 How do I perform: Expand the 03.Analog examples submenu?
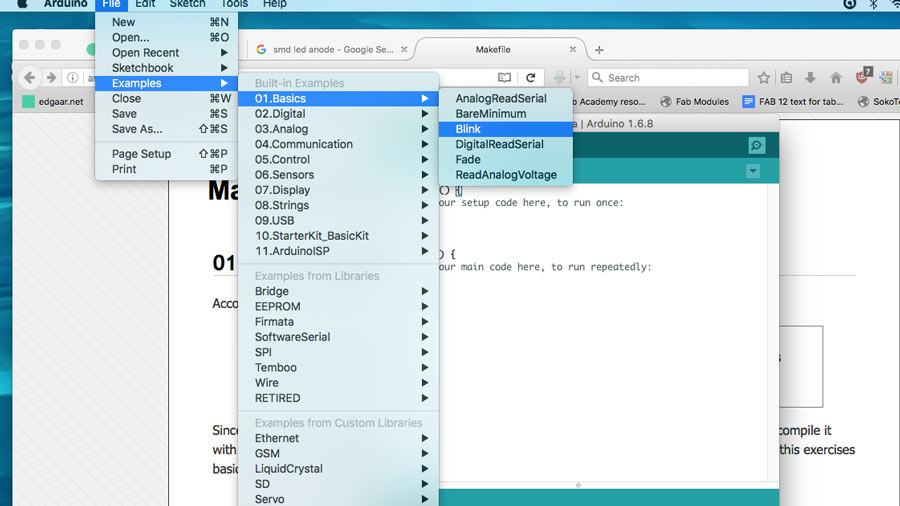pos(339,129)
